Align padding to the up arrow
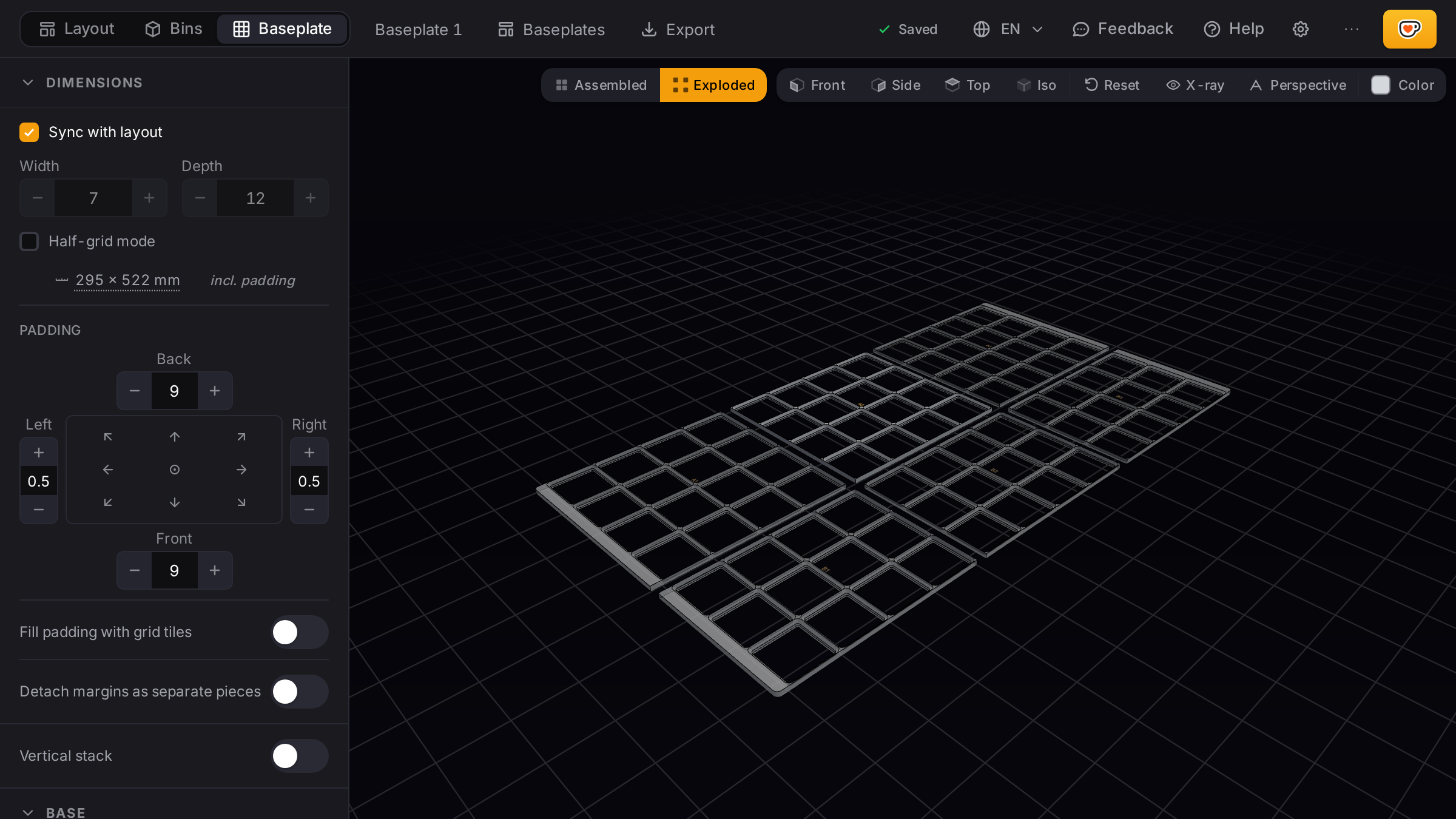The height and width of the screenshot is (819, 1456). pyautogui.click(x=175, y=437)
